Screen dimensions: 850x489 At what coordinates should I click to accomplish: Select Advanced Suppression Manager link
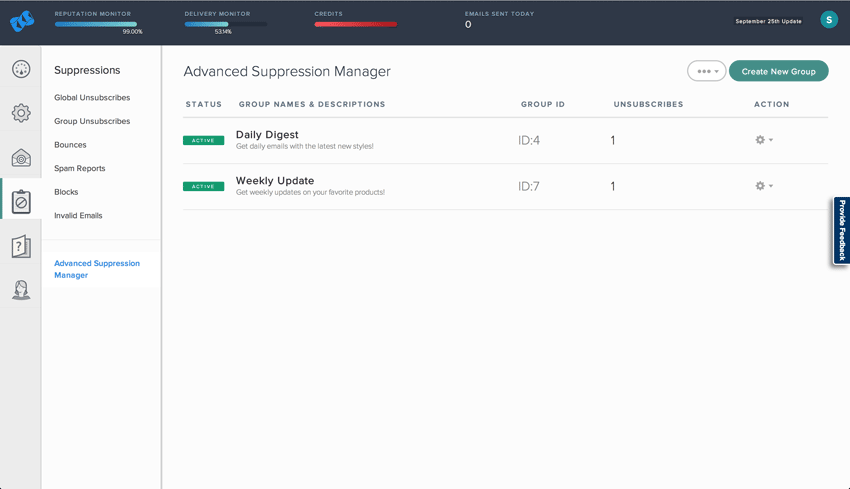pos(97,269)
